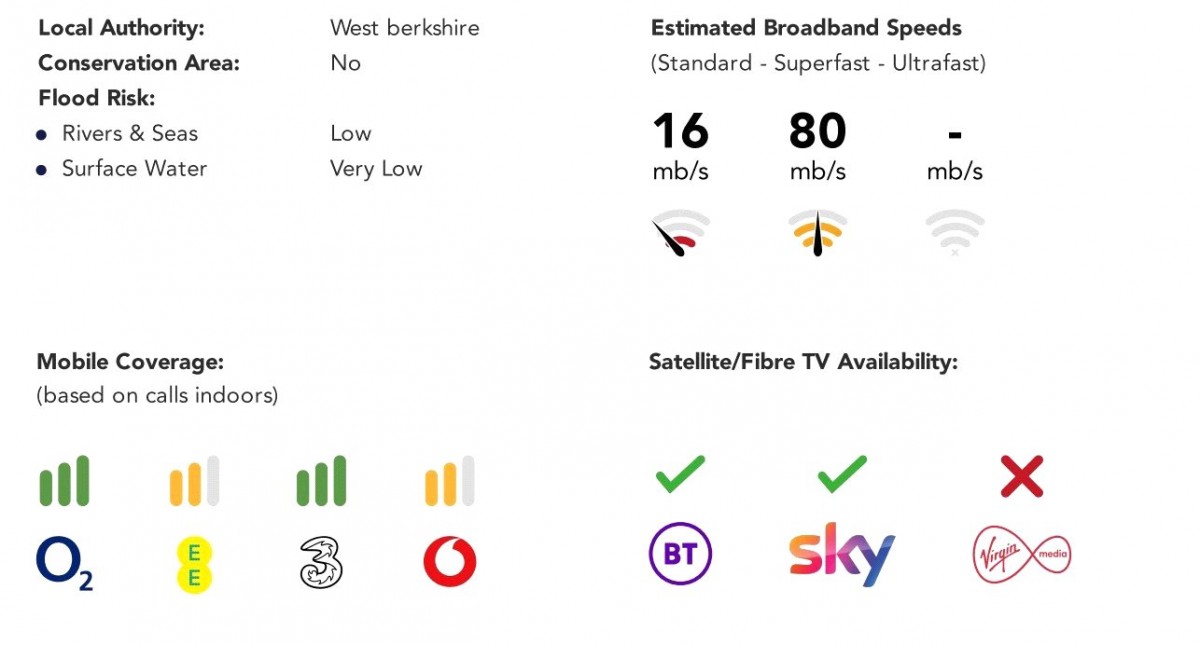Image resolution: width=1200 pixels, height=645 pixels.
Task: Click the EE network logo
Action: point(195,565)
